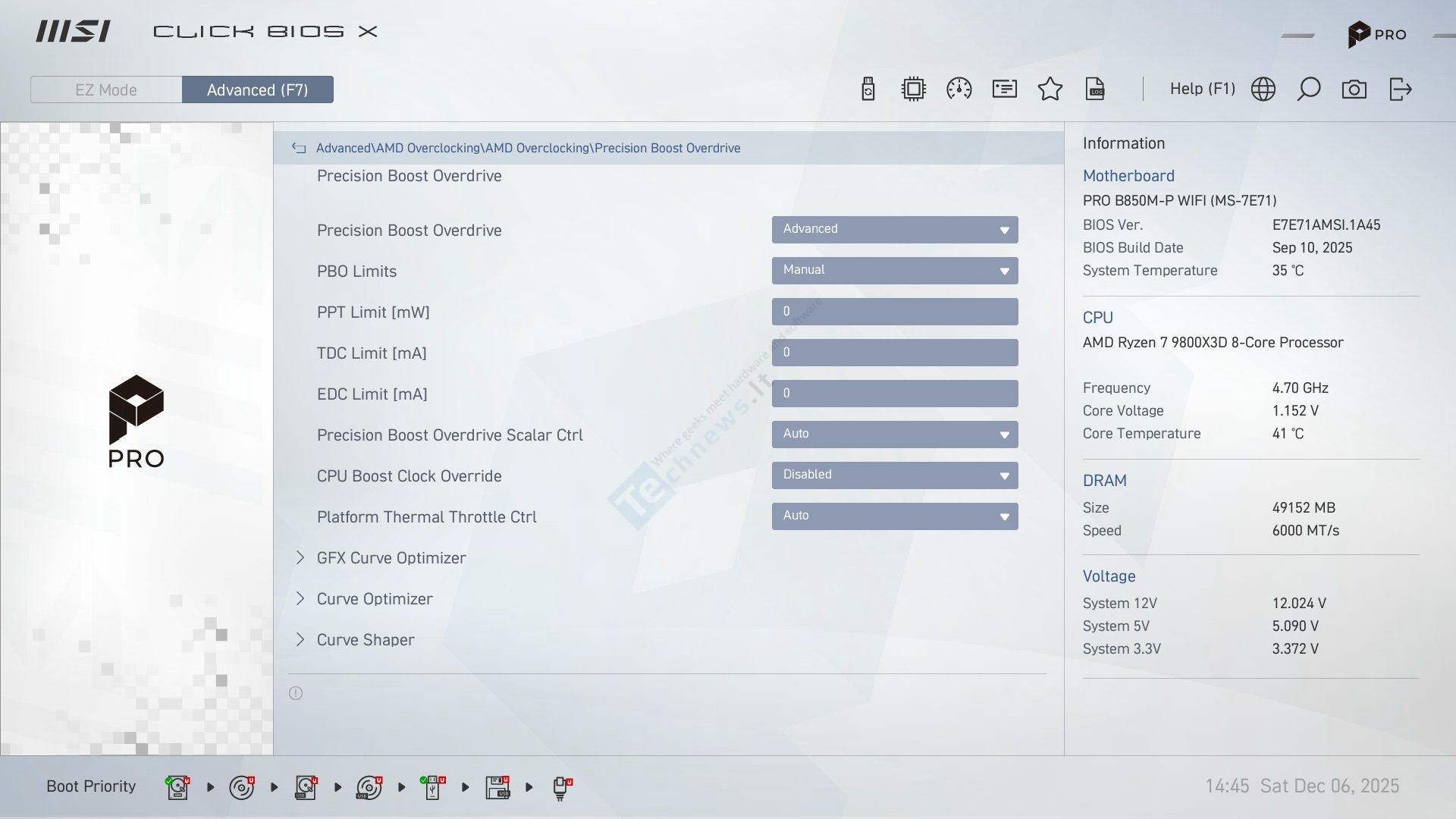
Task: Click the PPT Limit [mW] input field
Action: pos(895,312)
